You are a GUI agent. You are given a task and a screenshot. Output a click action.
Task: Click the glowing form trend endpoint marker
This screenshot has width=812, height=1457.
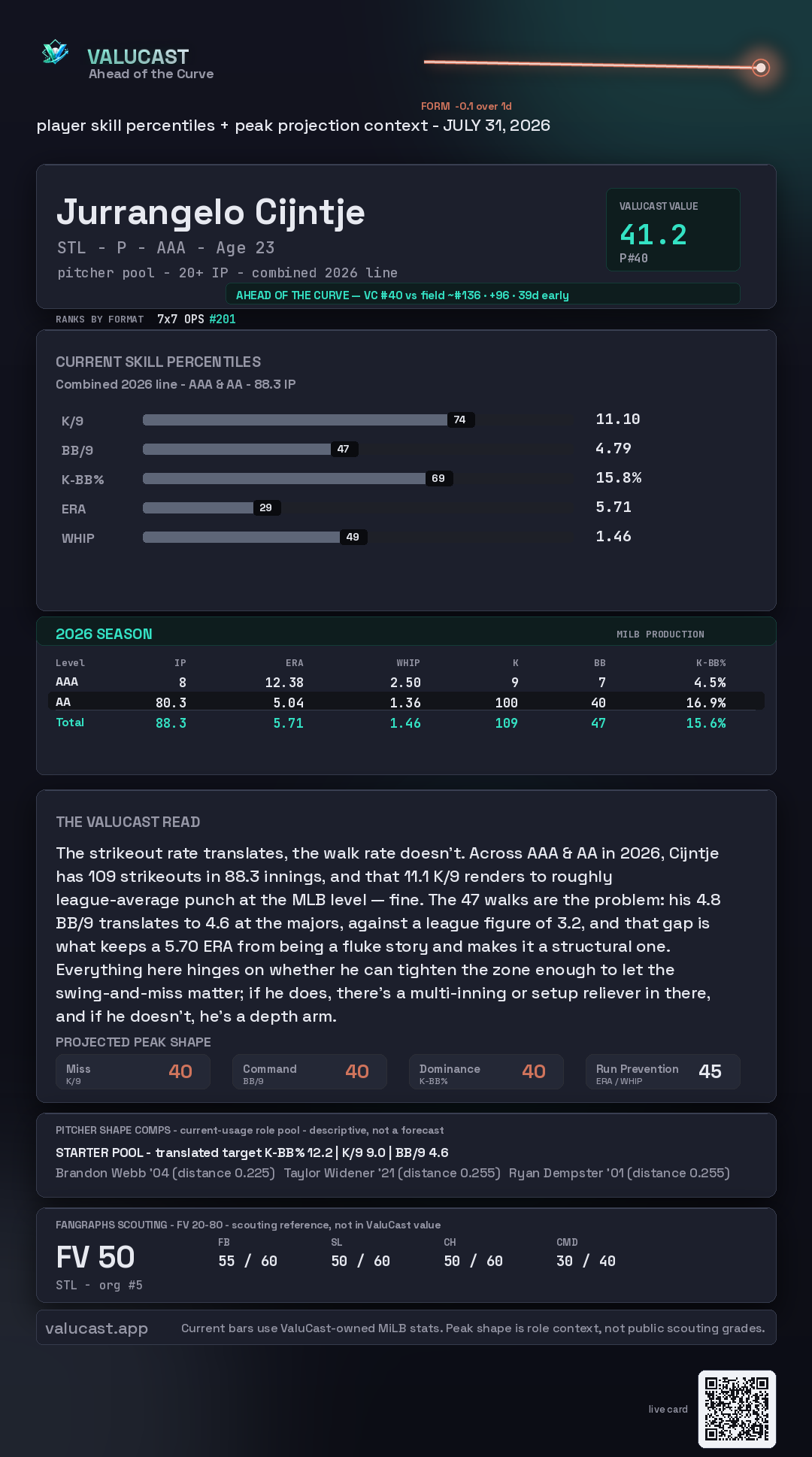coord(761,68)
